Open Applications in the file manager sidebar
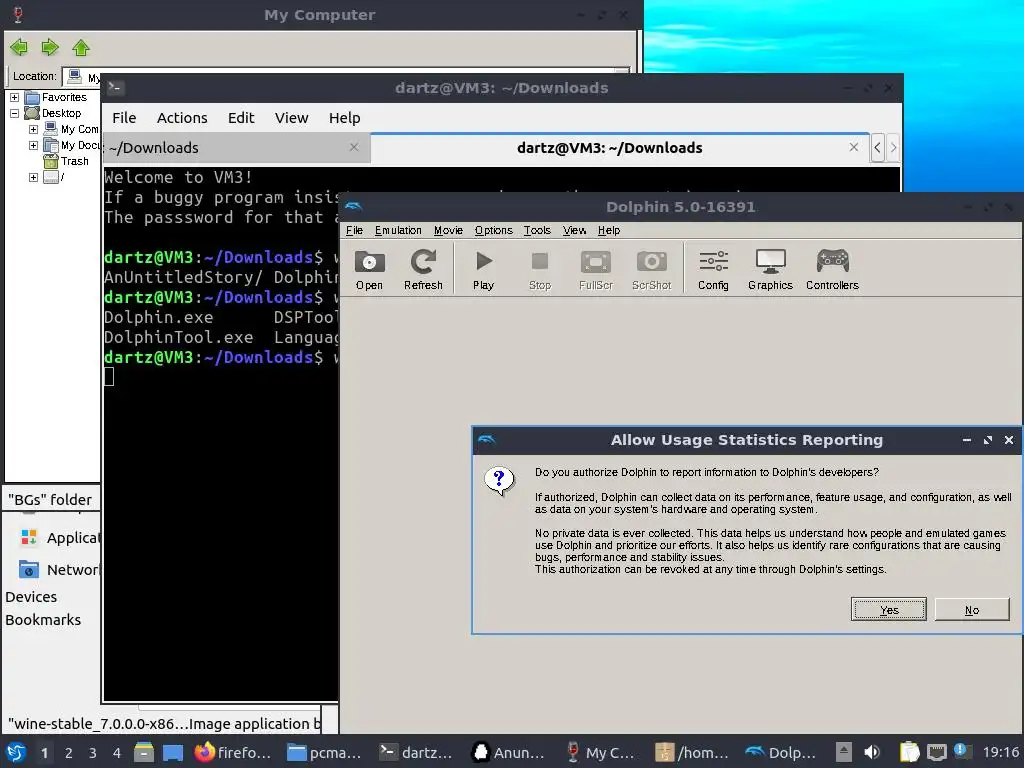This screenshot has width=1024, height=768. pyautogui.click(x=60, y=537)
